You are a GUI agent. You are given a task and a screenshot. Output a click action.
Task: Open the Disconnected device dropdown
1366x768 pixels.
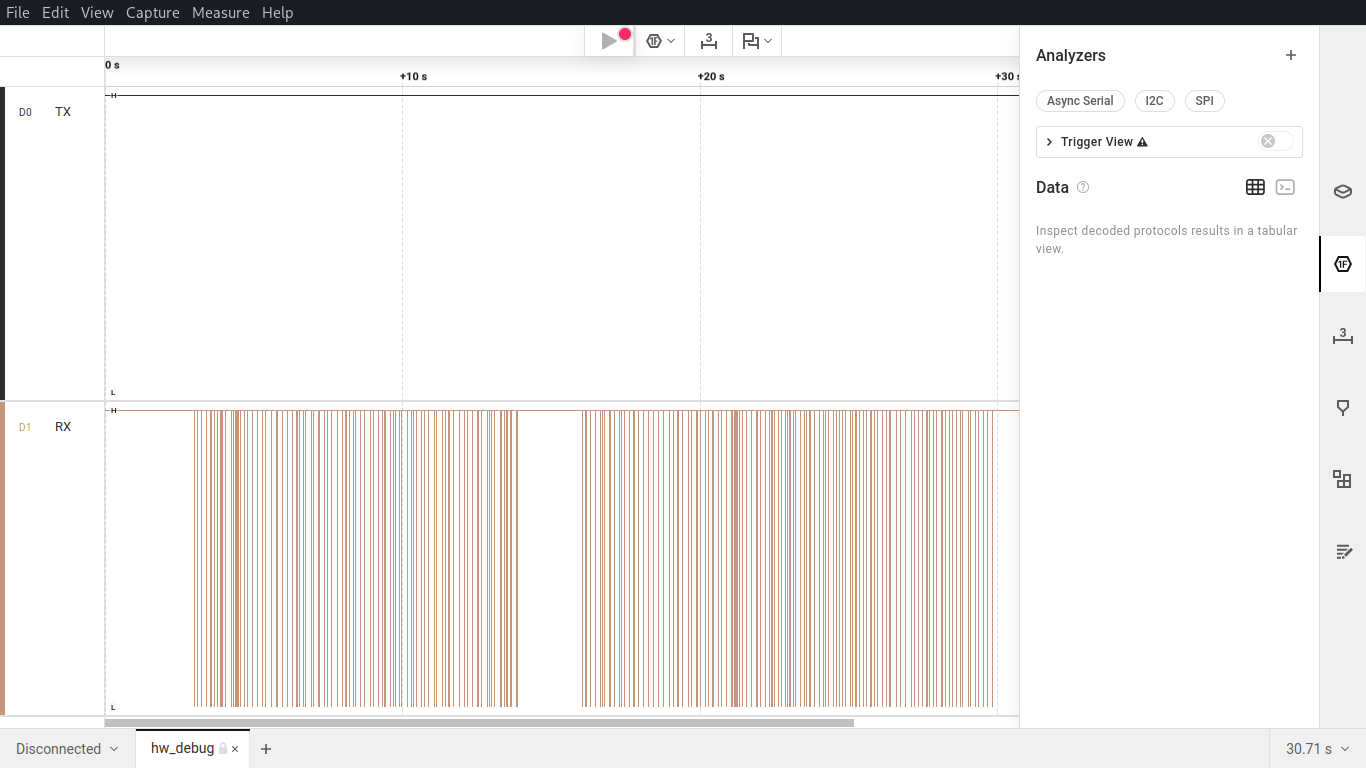tap(67, 749)
